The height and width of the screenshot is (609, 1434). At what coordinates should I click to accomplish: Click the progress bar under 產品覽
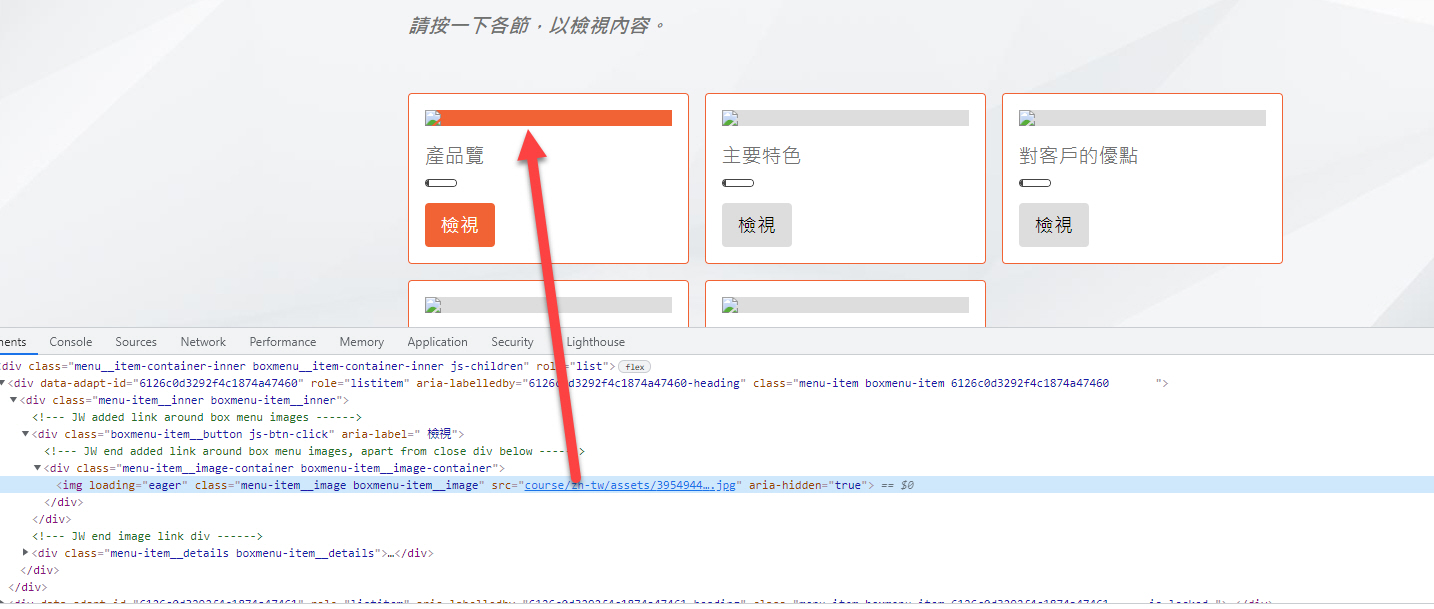pos(441,183)
